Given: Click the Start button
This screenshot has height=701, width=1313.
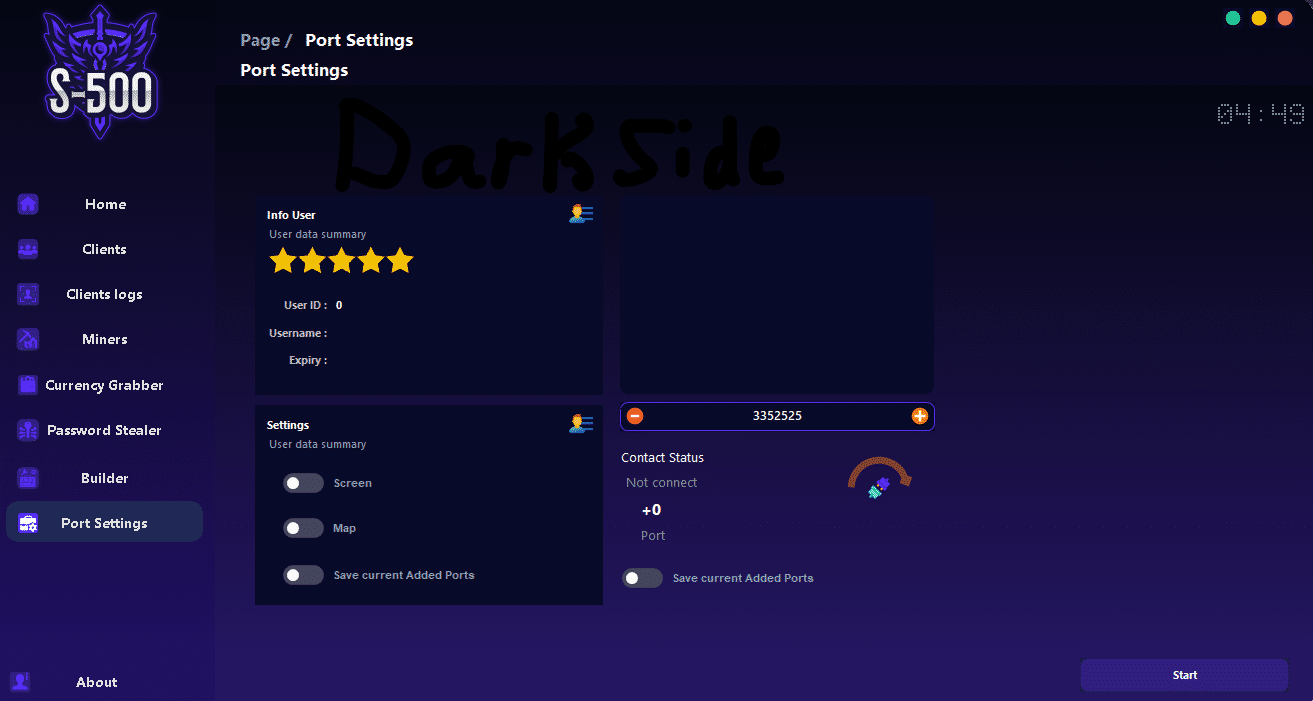Looking at the screenshot, I should point(1184,675).
